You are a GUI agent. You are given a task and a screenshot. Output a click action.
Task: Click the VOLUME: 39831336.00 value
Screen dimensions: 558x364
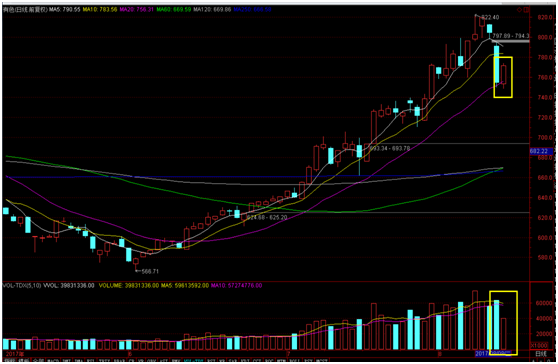coord(128,286)
